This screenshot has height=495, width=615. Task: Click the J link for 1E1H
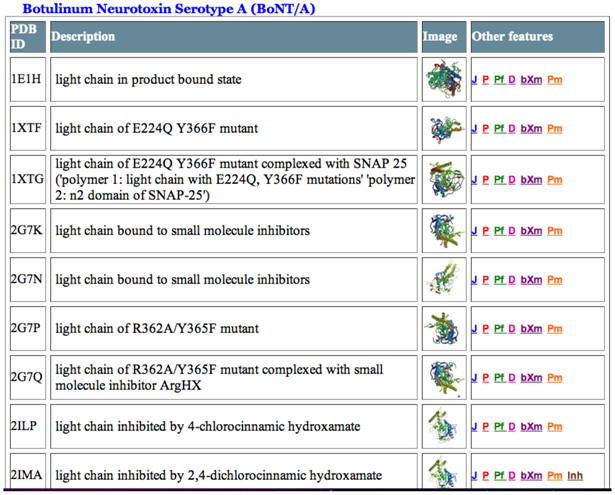tap(475, 80)
